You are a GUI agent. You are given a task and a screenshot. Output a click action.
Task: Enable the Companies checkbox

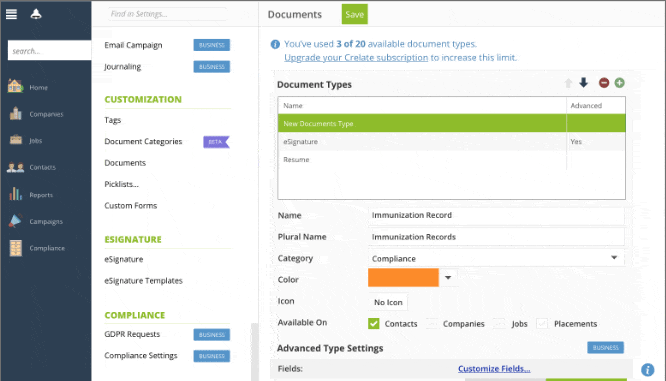[432, 324]
